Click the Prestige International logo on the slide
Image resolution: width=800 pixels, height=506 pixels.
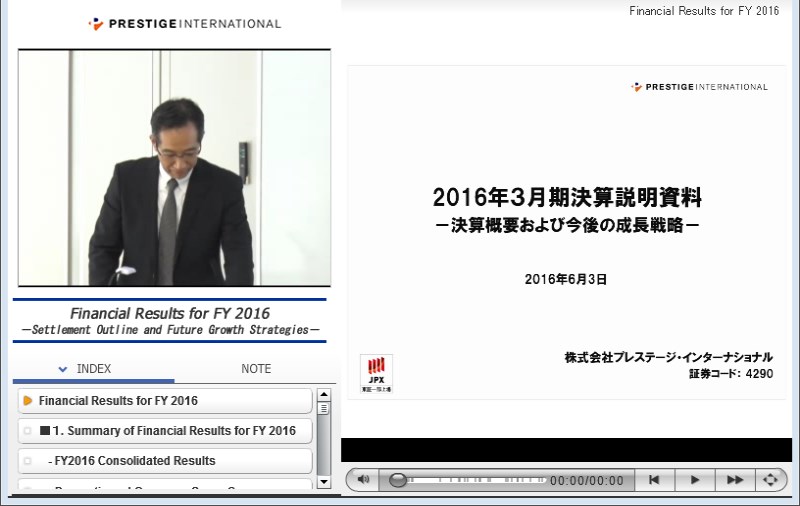click(x=699, y=87)
